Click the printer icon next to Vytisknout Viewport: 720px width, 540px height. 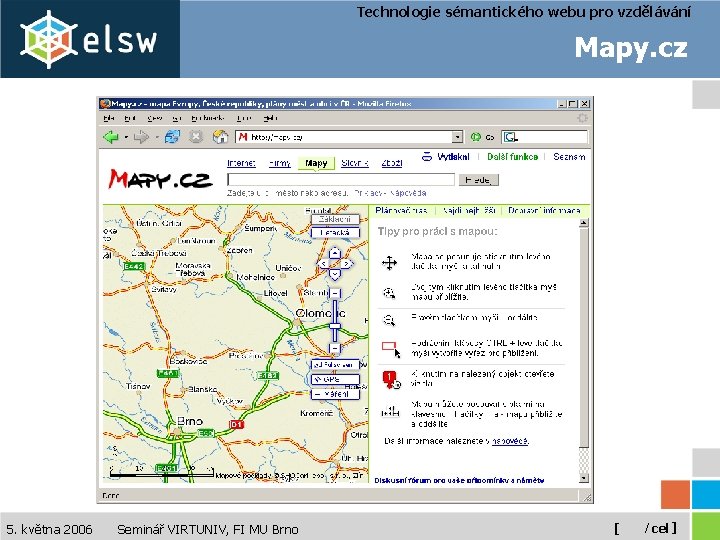tap(427, 157)
